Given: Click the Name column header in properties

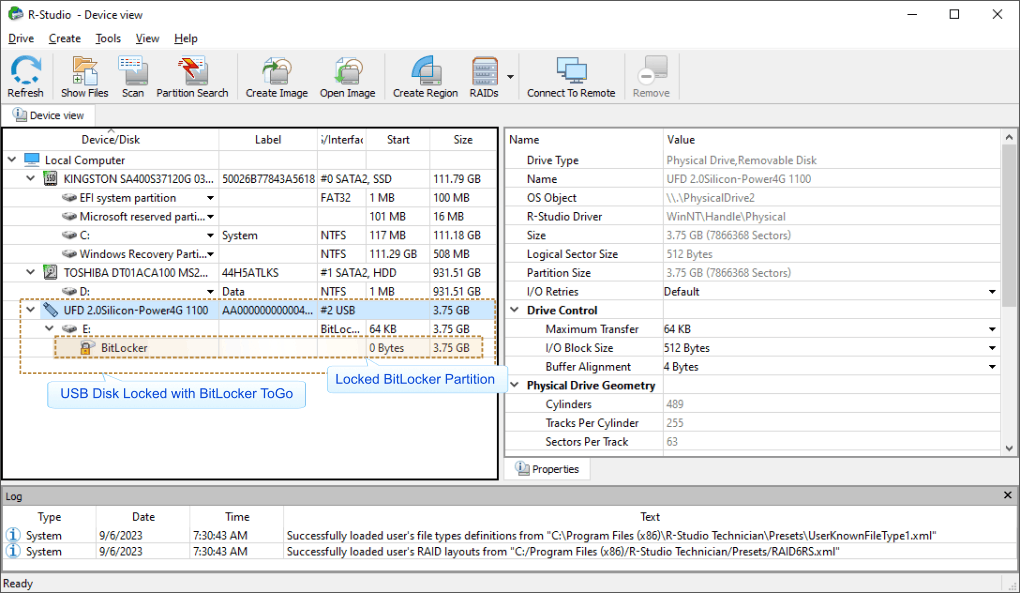Looking at the screenshot, I should pyautogui.click(x=584, y=139).
